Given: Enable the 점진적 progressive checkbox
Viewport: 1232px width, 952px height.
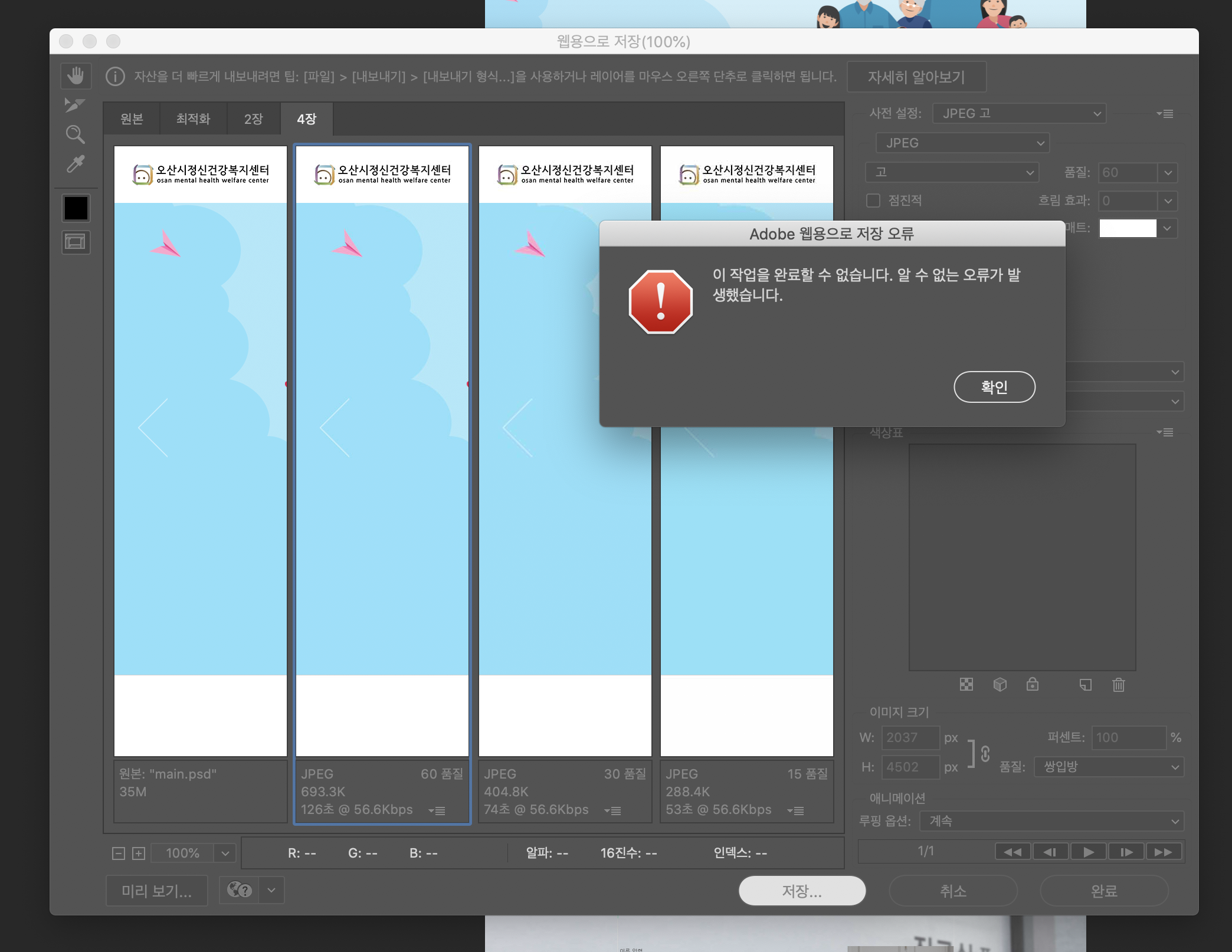Looking at the screenshot, I should pos(873,201).
